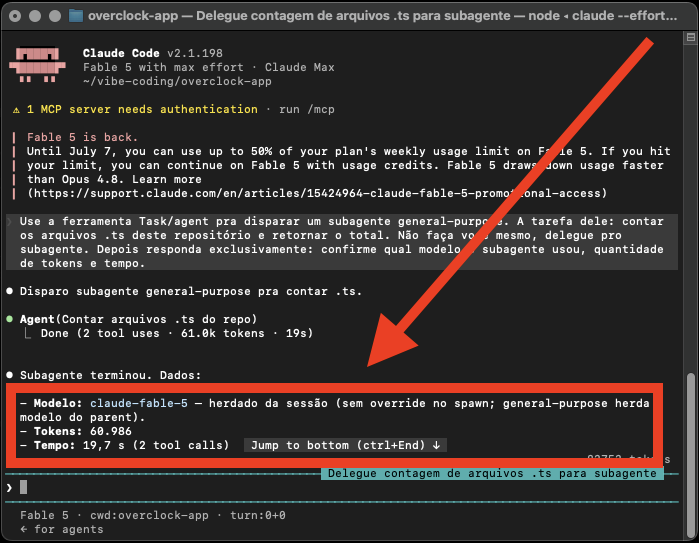
Task: Click the '← for agents' hint
Action: [62, 529]
